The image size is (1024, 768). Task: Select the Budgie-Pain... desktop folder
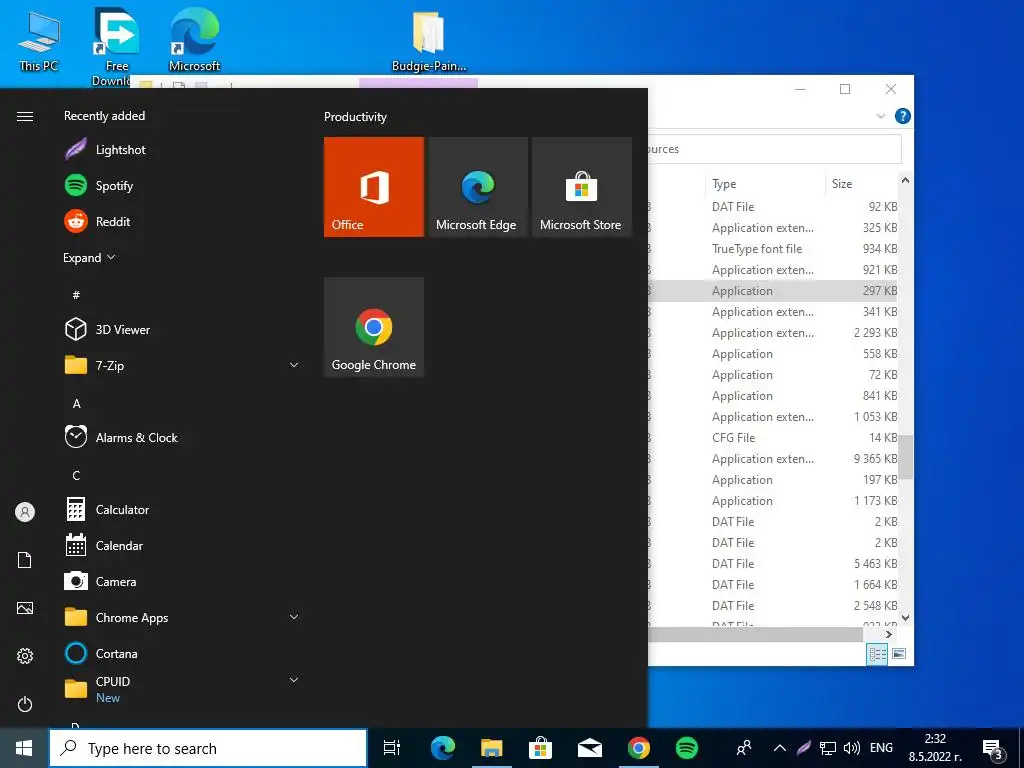point(428,40)
